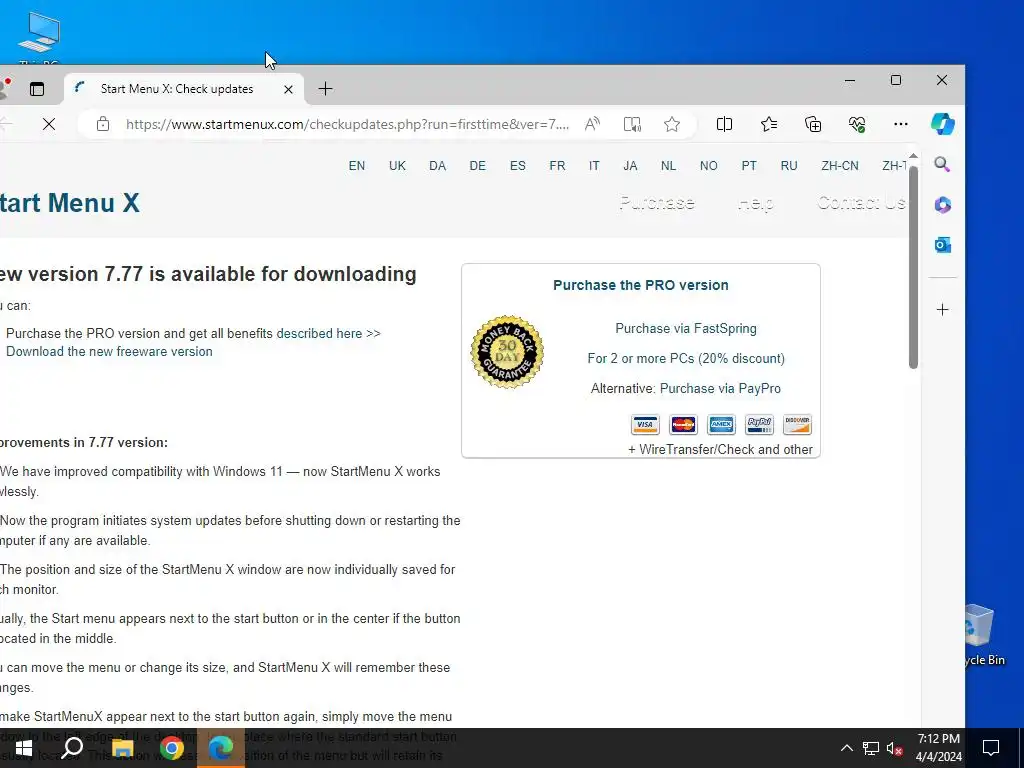The image size is (1024, 768).
Task: Select the Recycle Bin desktop icon
Action: [x=984, y=634]
